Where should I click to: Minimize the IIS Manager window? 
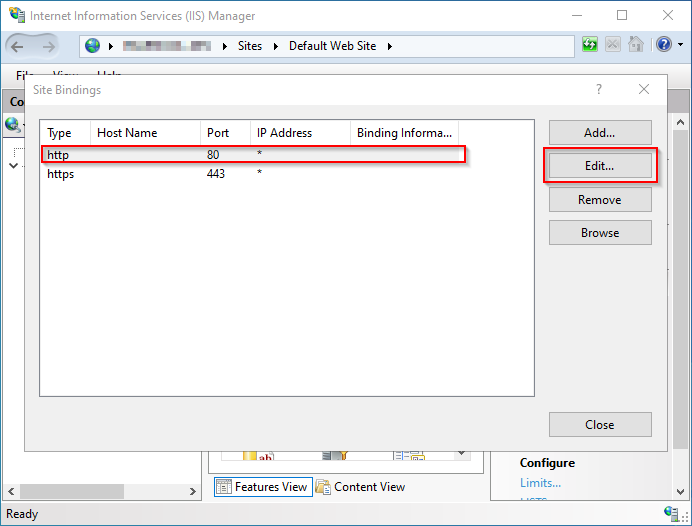577,15
